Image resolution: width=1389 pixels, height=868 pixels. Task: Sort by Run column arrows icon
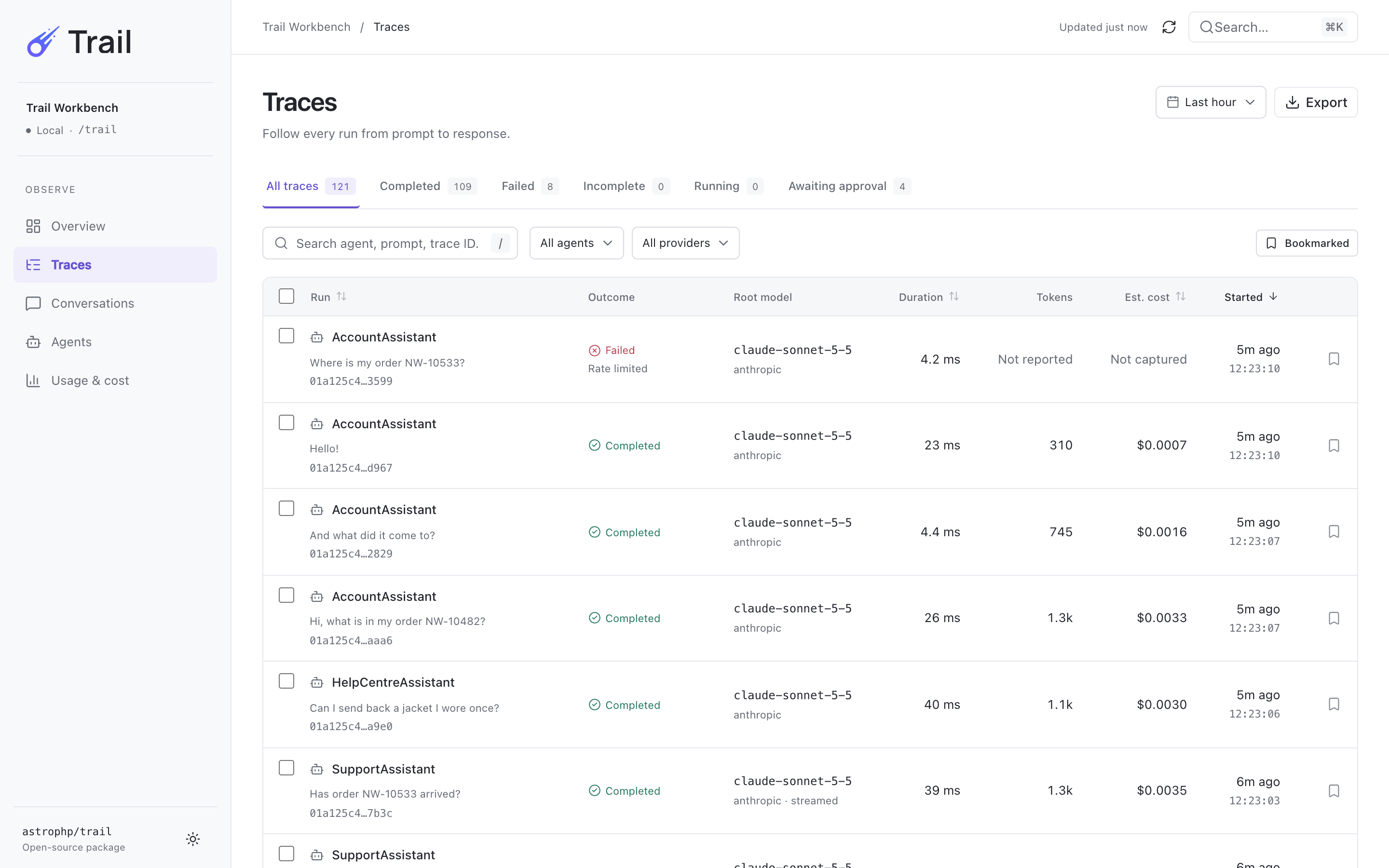click(341, 296)
